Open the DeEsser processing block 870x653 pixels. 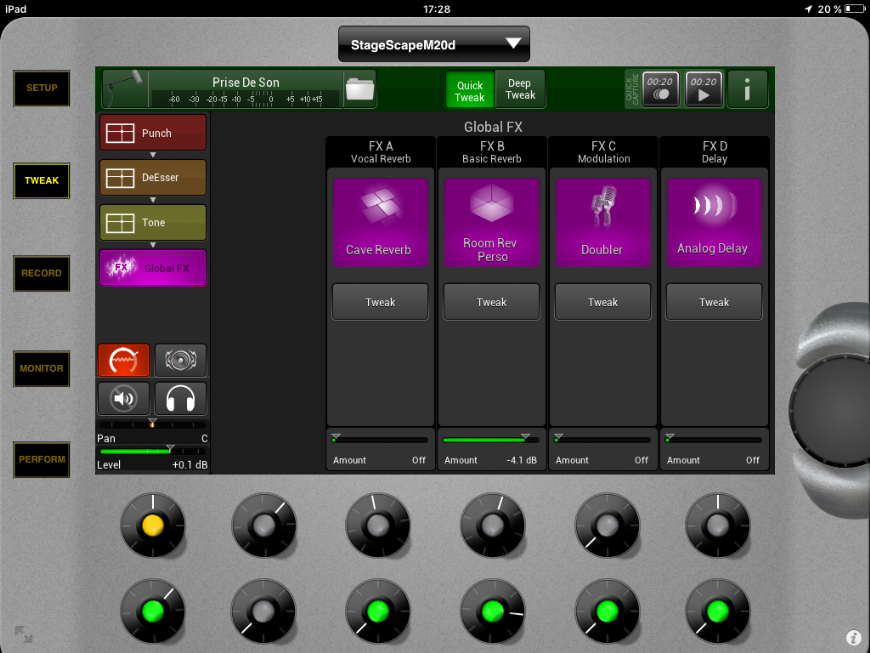153,178
